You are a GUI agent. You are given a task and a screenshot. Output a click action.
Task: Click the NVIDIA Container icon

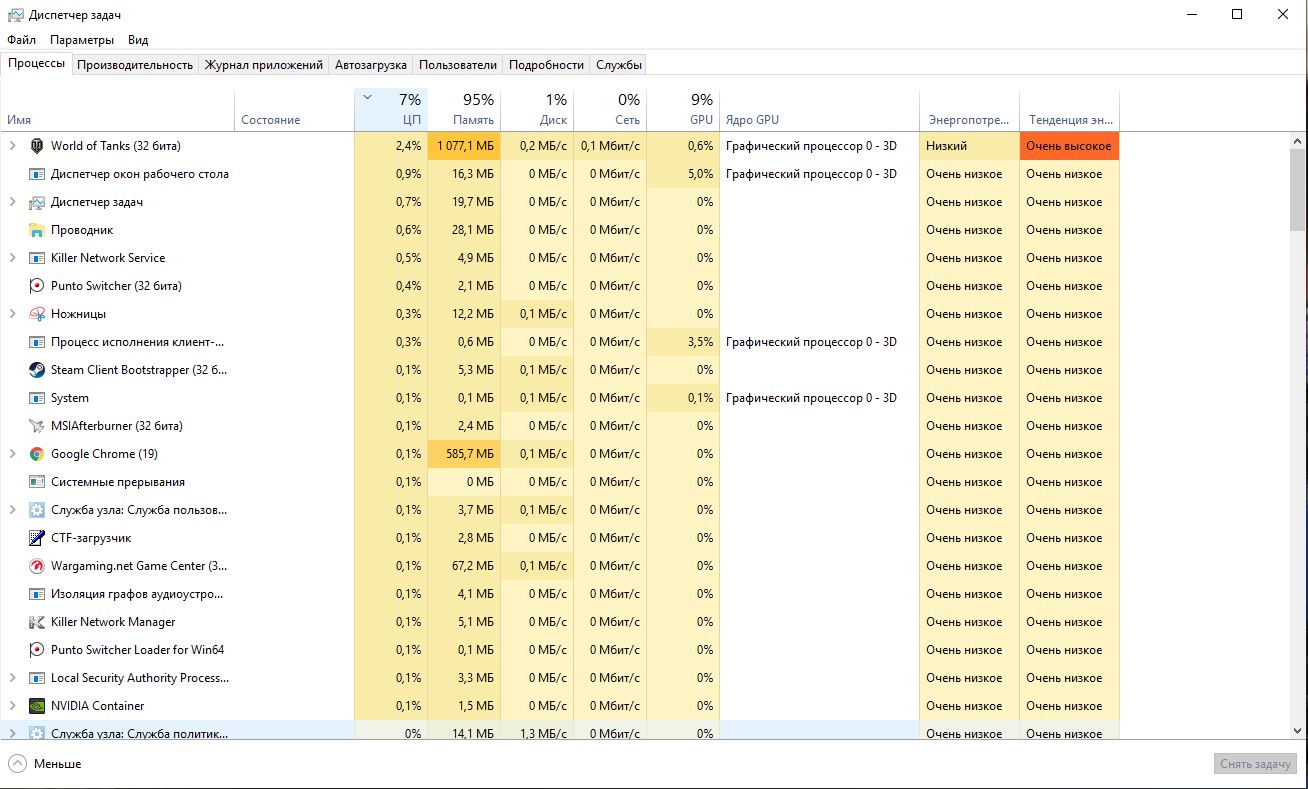pyautogui.click(x=37, y=706)
